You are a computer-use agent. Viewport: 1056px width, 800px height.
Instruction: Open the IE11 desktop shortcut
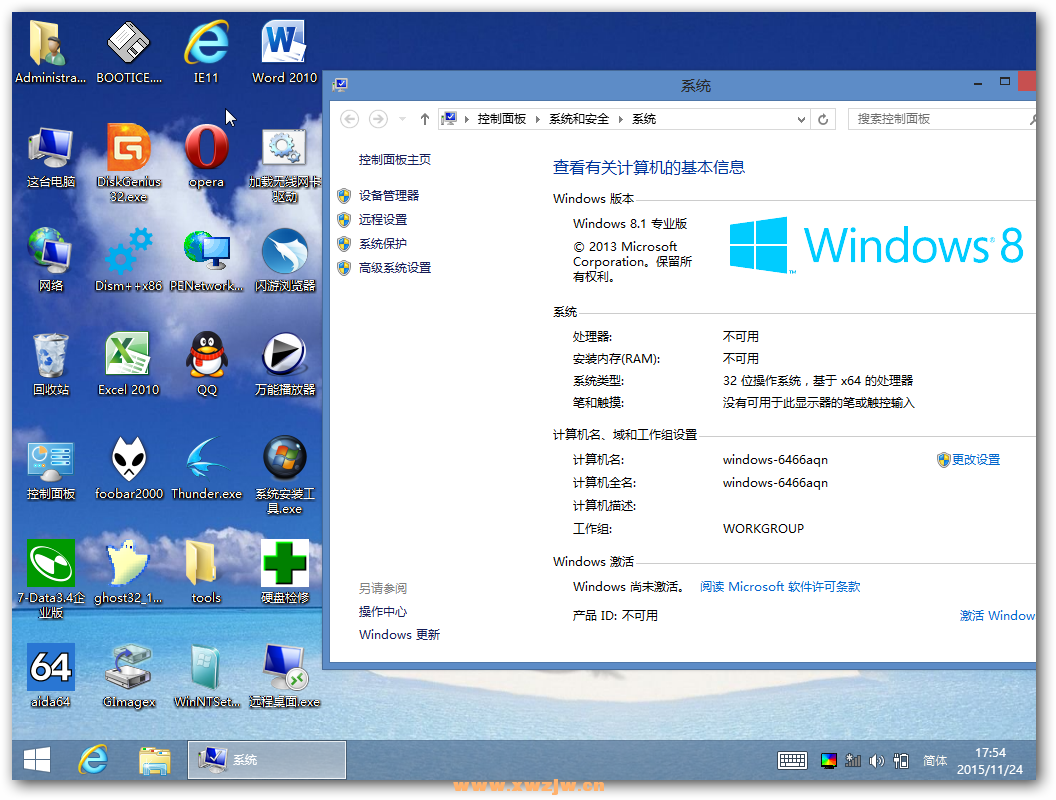click(x=206, y=52)
